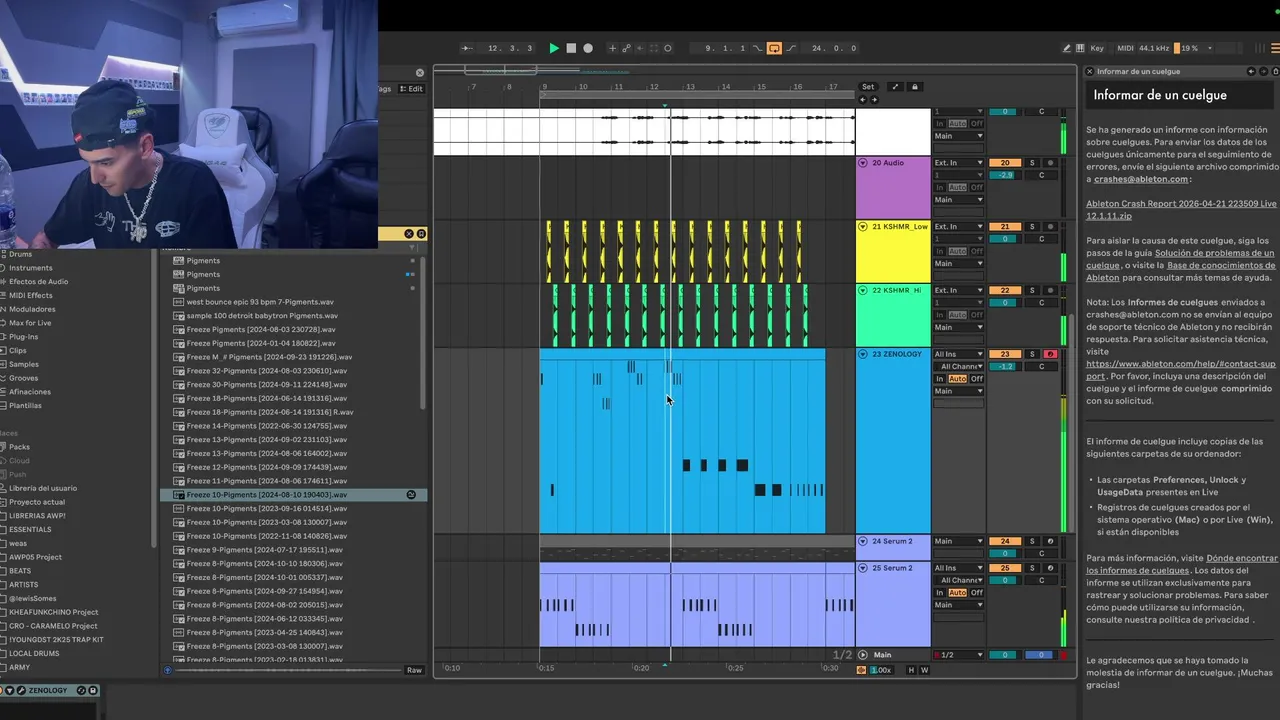1280x720 pixels.
Task: Fold the 22 KSHMR_Hi track
Action: pos(863,290)
